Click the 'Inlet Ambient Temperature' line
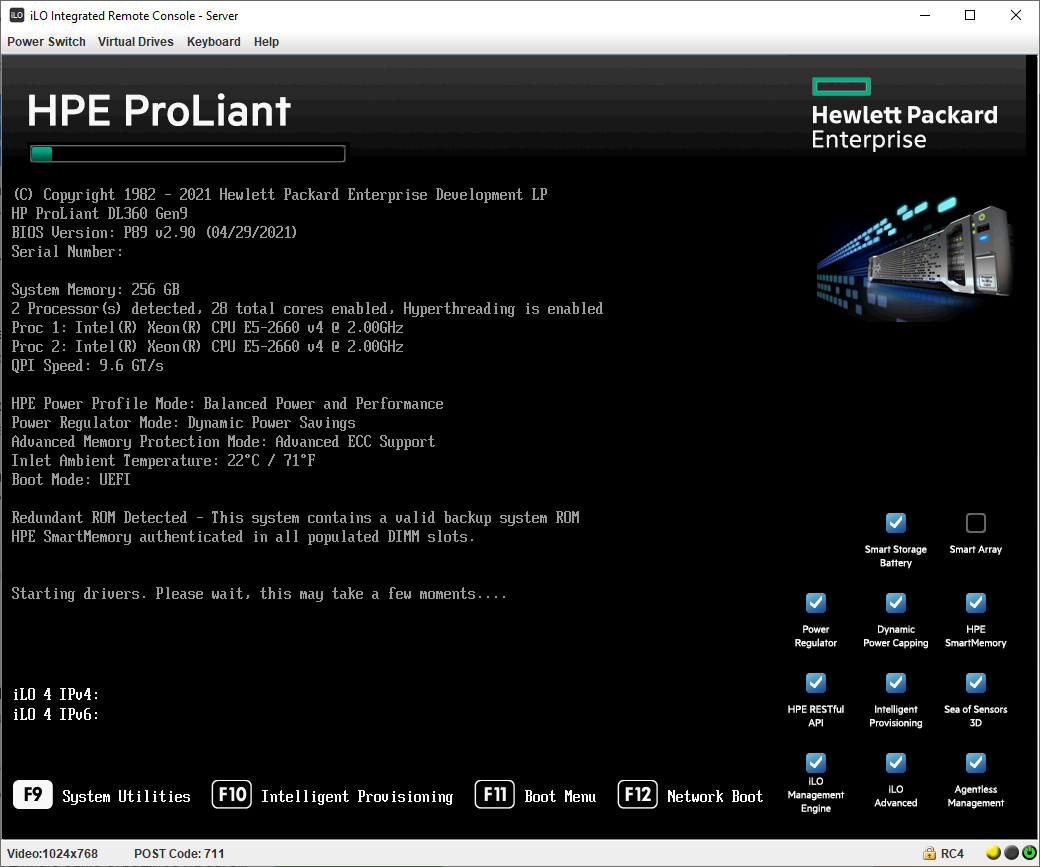This screenshot has height=867, width=1040. (x=163, y=460)
